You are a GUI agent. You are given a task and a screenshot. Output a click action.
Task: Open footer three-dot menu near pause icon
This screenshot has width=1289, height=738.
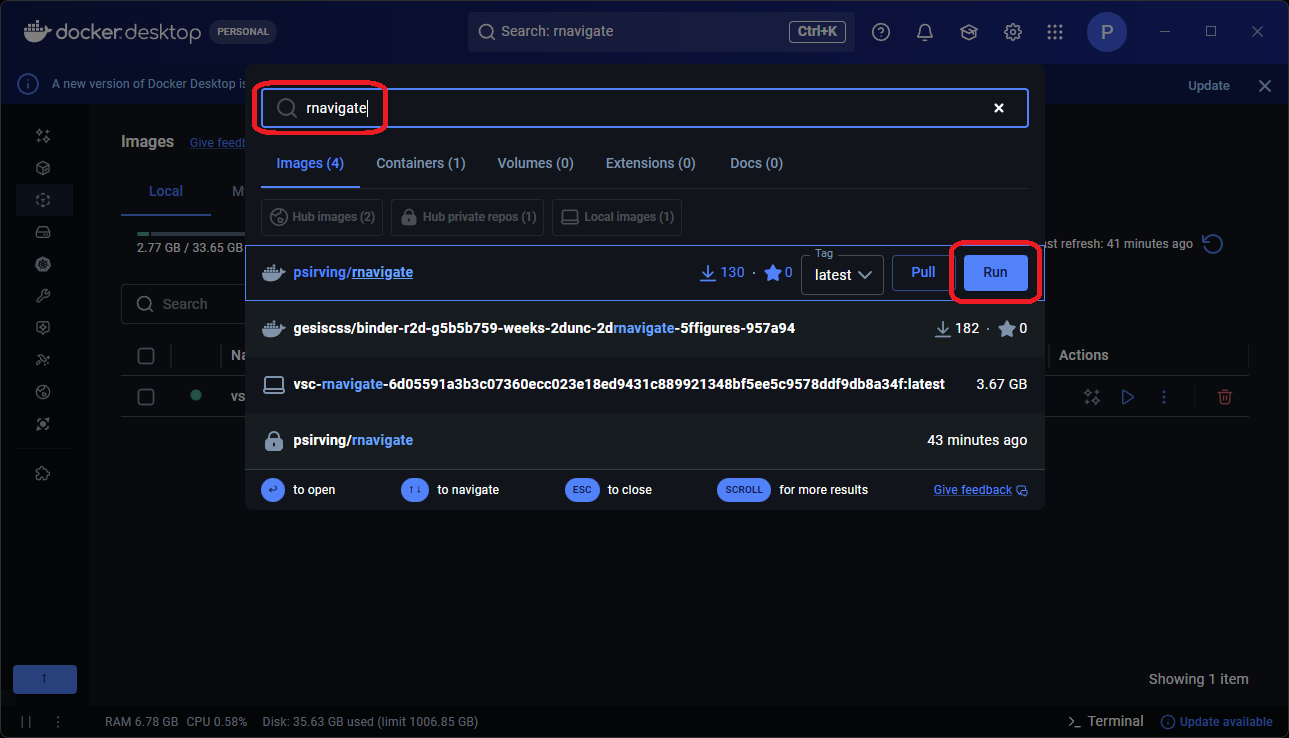tap(58, 721)
